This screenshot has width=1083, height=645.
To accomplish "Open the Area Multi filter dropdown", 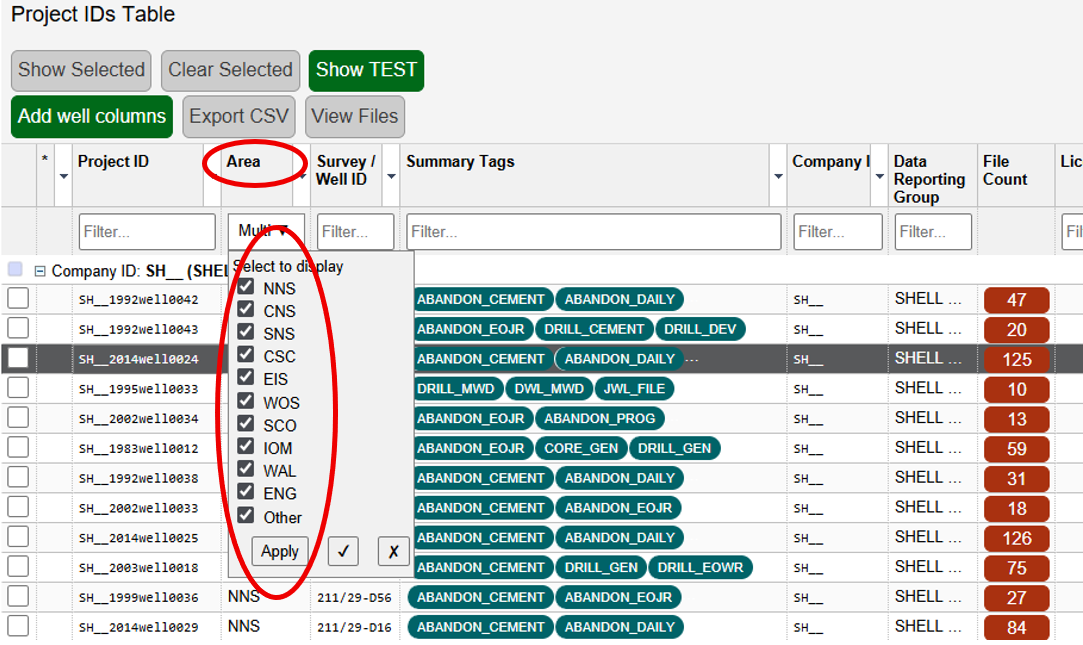I will click(x=265, y=231).
